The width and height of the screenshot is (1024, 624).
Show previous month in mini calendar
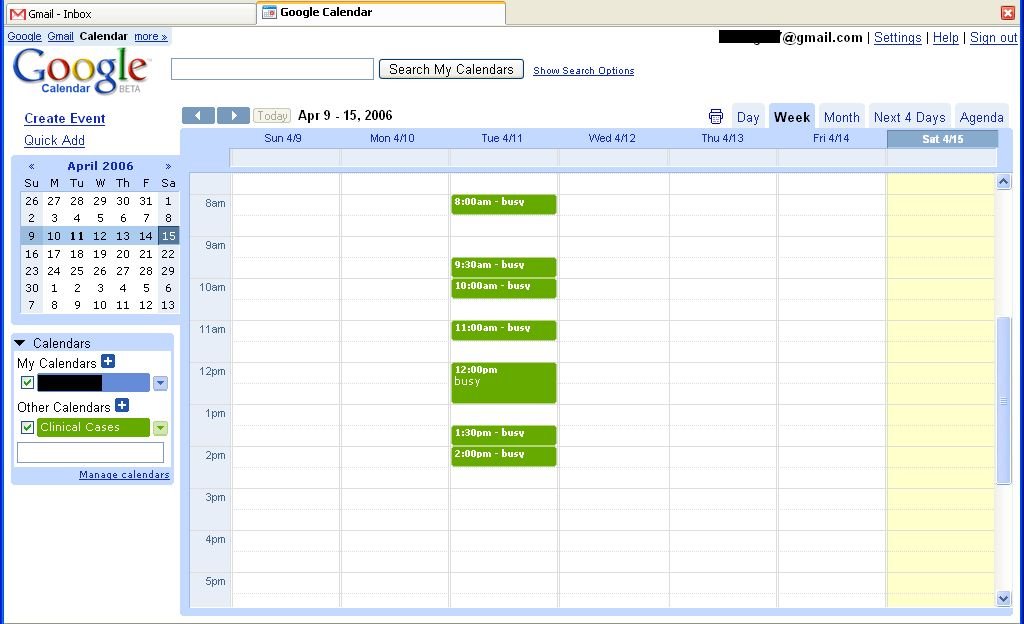coord(32,166)
